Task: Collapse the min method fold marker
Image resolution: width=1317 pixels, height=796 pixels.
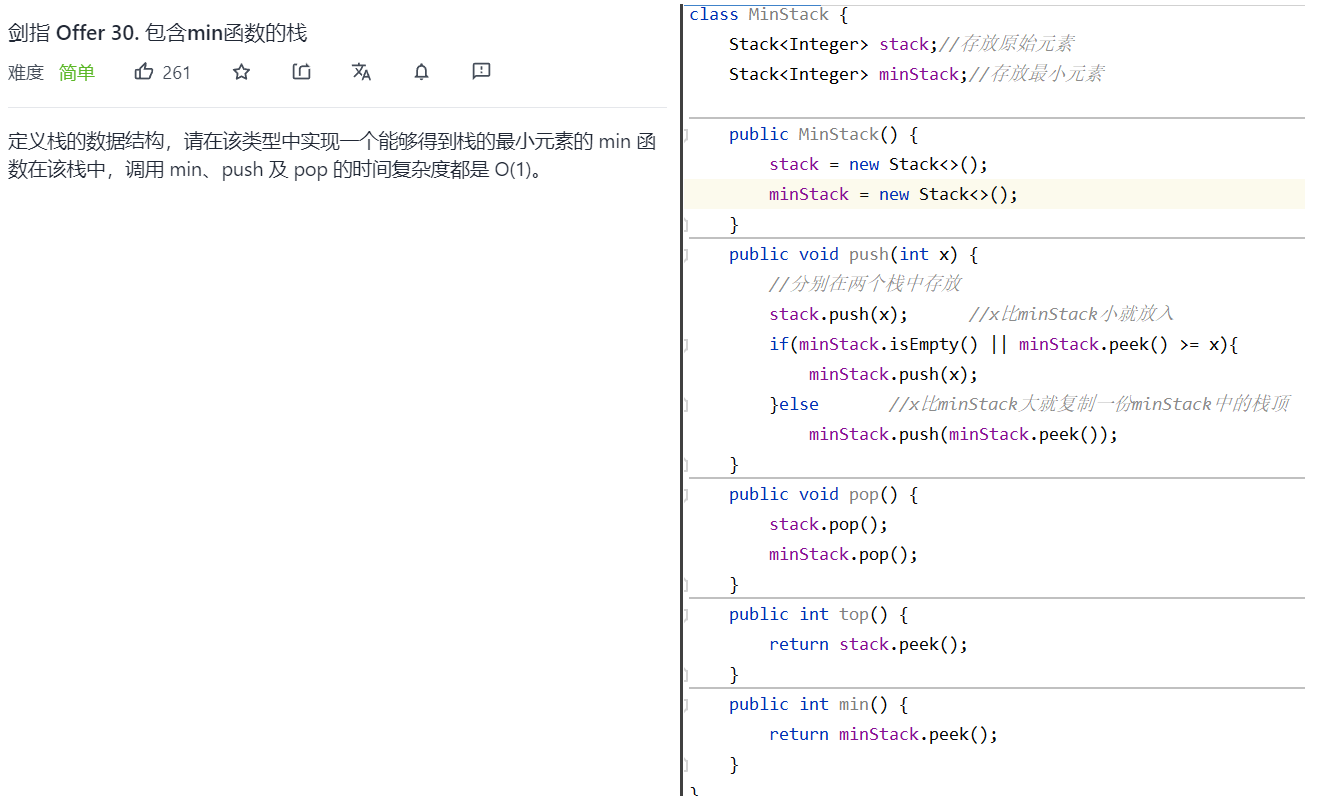Action: (x=686, y=704)
